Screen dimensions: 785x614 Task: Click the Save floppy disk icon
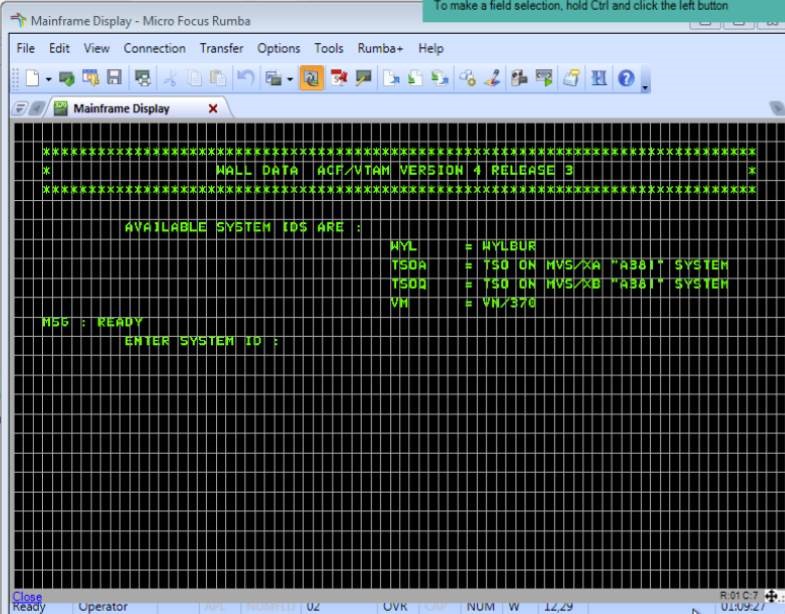point(115,78)
